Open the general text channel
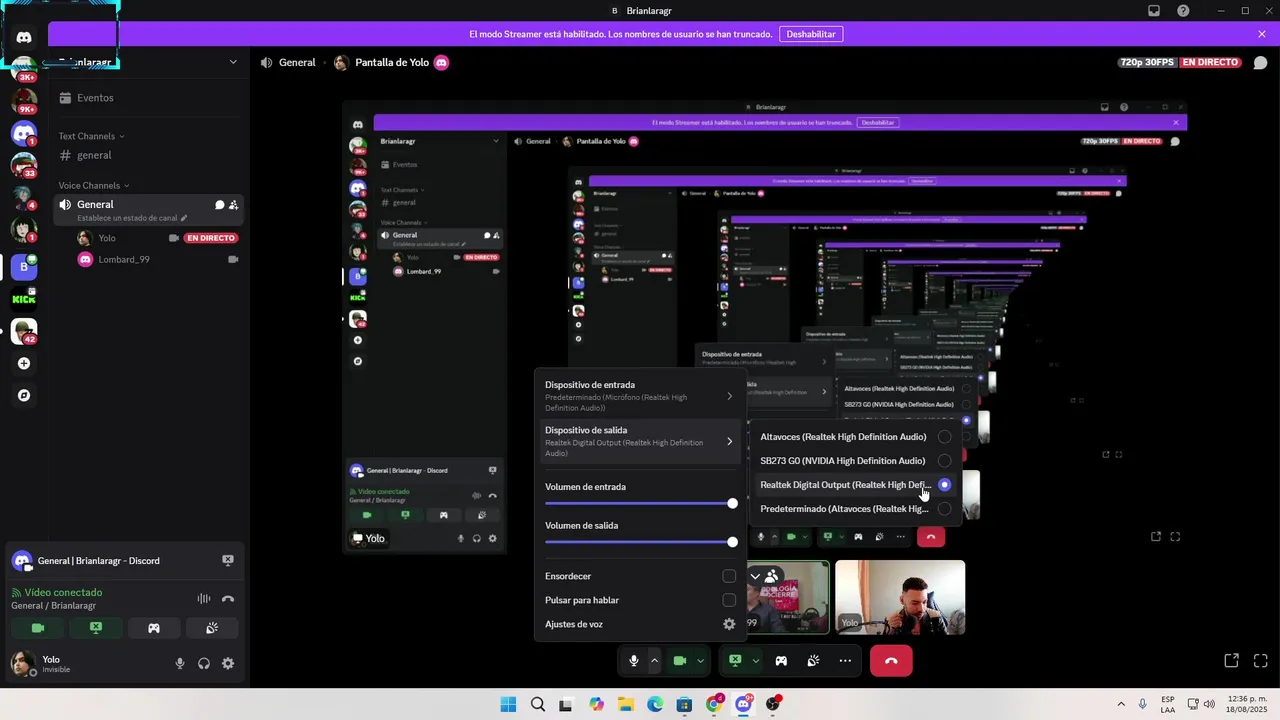Image resolution: width=1280 pixels, height=720 pixels. (150, 155)
